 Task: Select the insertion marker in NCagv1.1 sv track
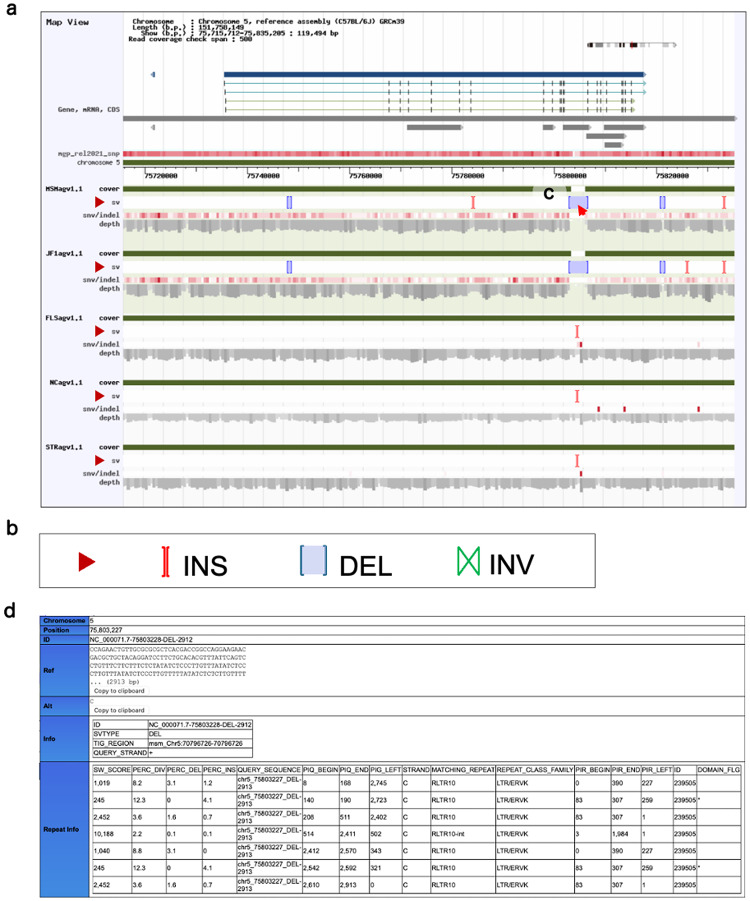[577, 396]
